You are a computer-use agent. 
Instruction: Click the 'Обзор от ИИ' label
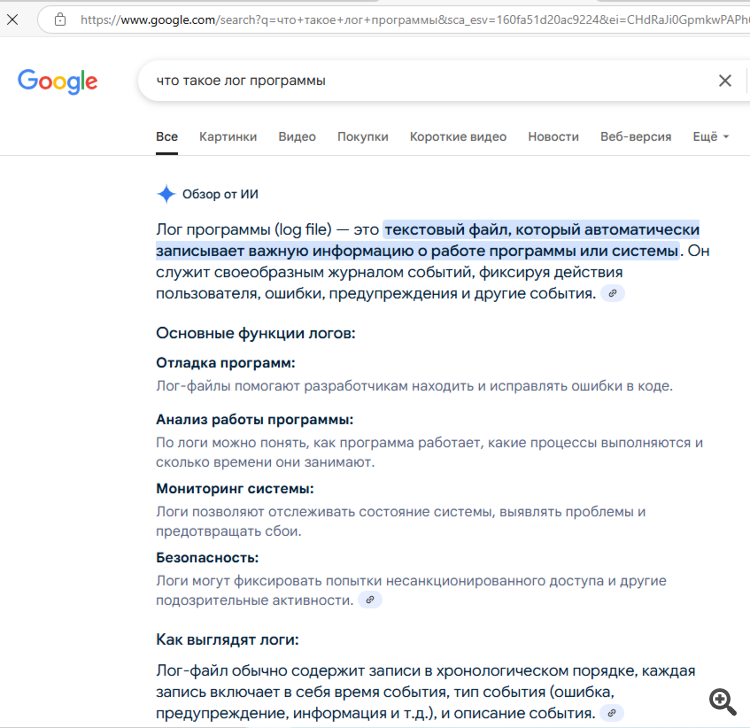[x=221, y=194]
